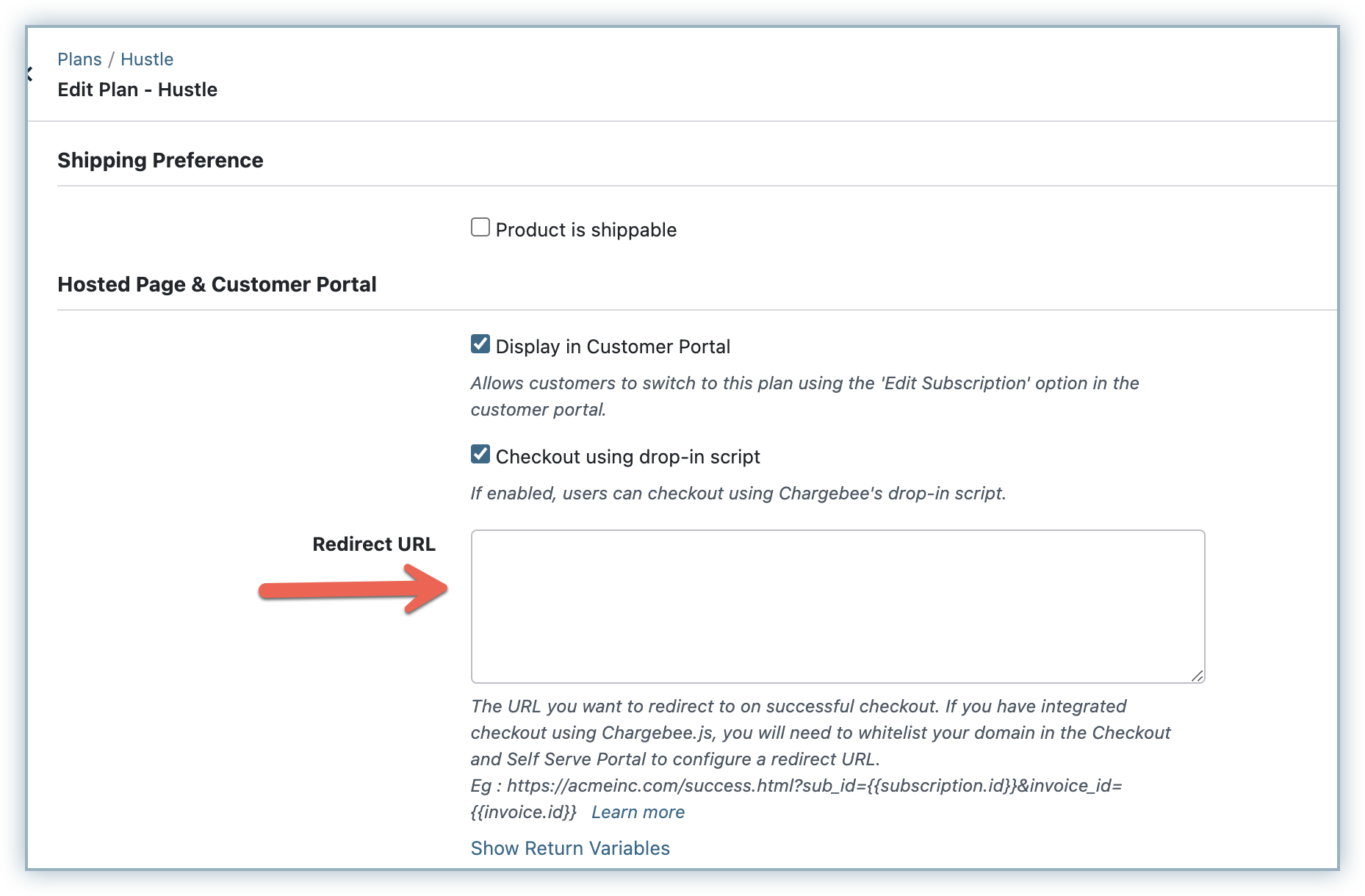The width and height of the screenshot is (1365, 896).
Task: Focus the Redirect URL text area
Action: point(838,607)
